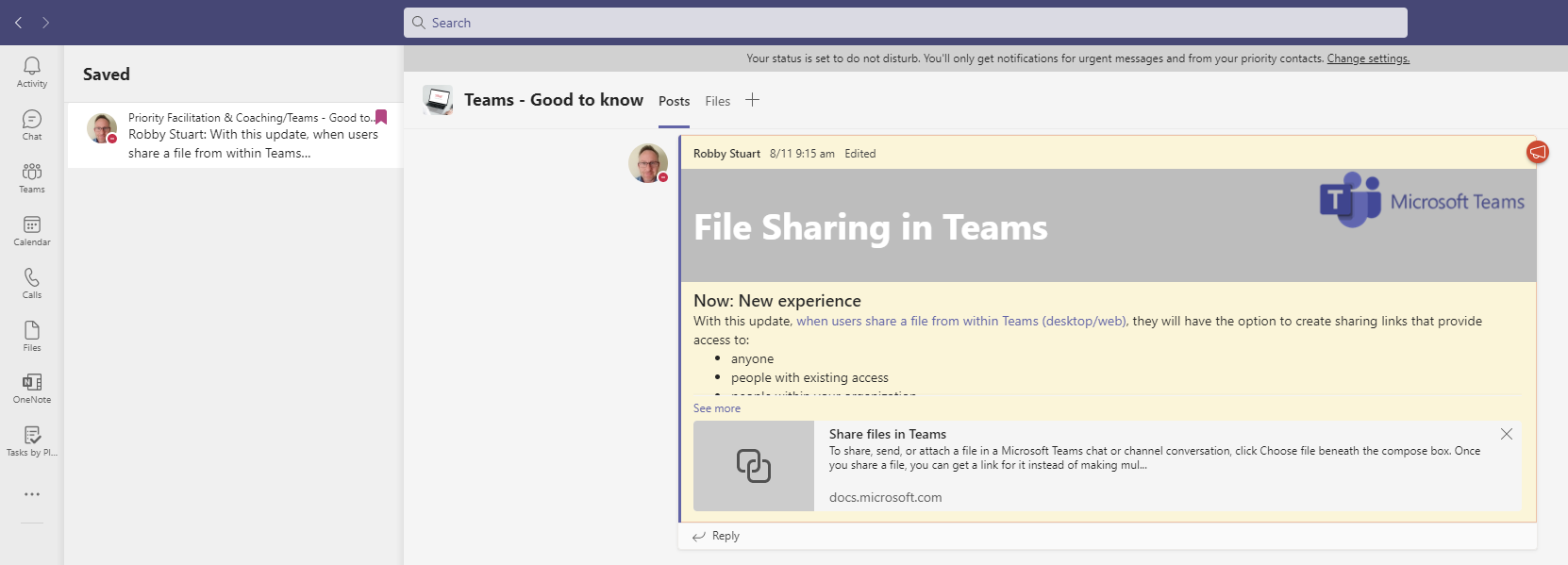The image size is (1568, 565).
Task: Show more apps via ellipsis
Action: pos(32,494)
